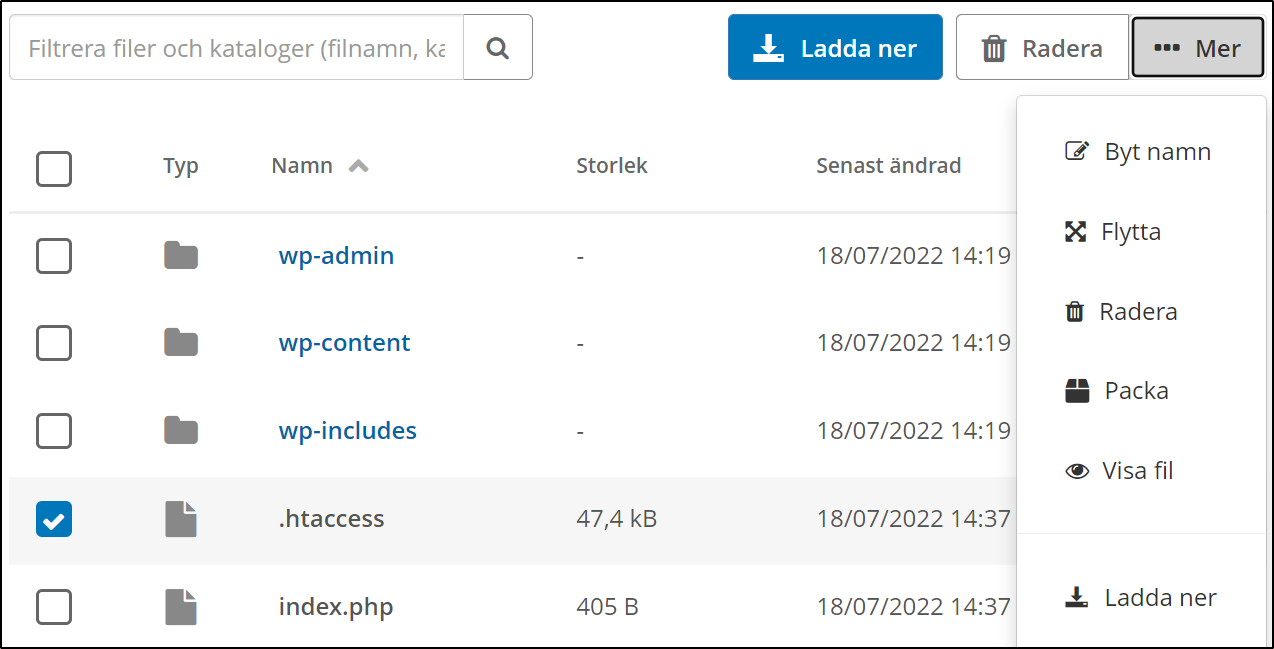Click the pencil icon next to Byt namn
This screenshot has width=1274, height=649.
click(1077, 150)
